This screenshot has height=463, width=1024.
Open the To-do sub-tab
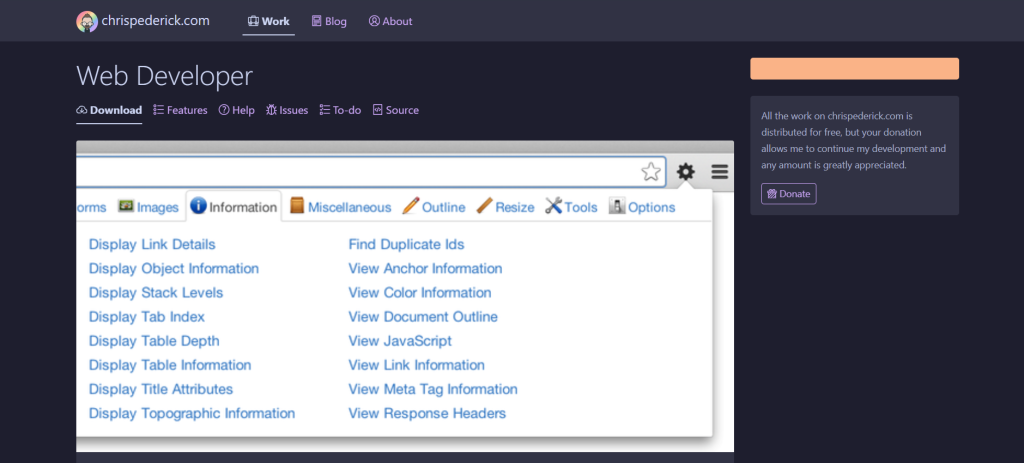pos(340,110)
